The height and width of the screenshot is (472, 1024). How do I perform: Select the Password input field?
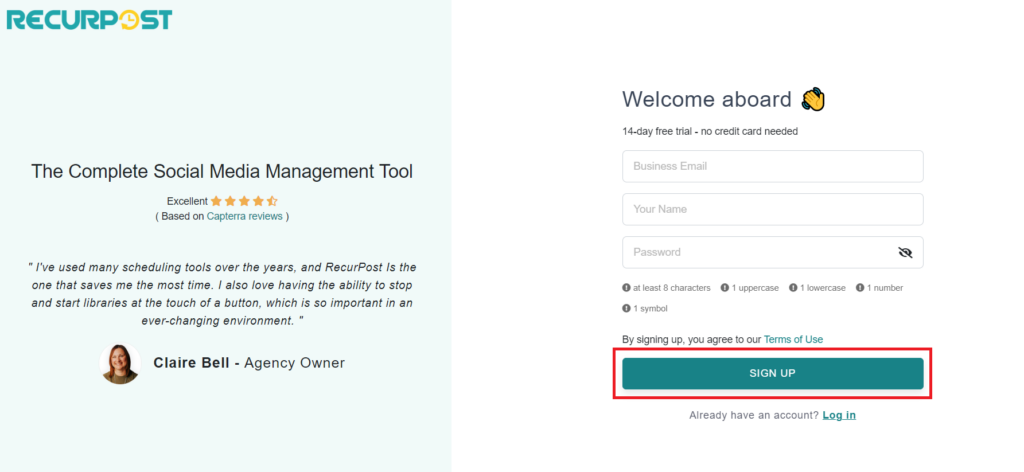click(773, 253)
